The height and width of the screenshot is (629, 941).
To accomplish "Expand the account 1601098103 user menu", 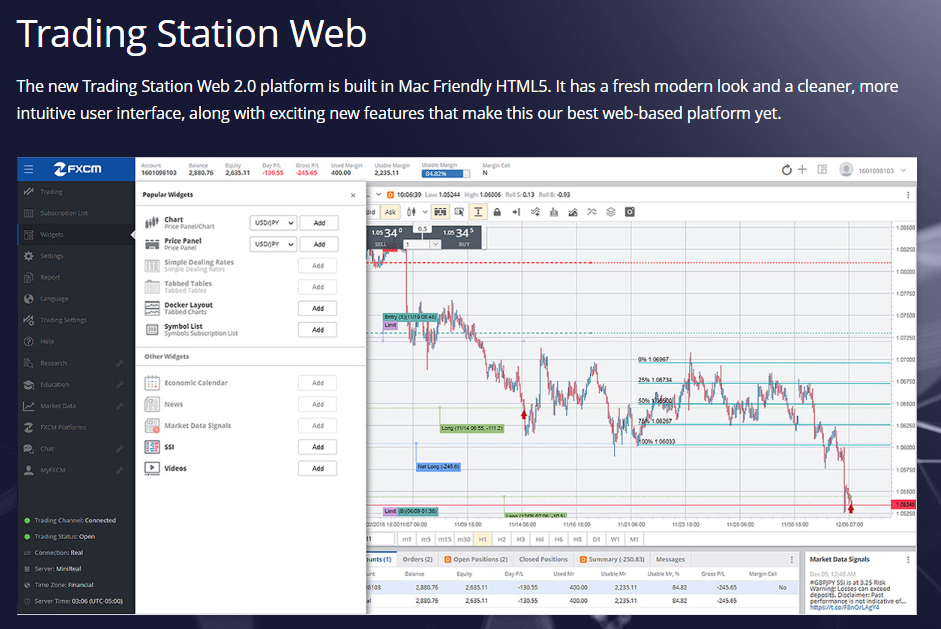I will point(873,170).
